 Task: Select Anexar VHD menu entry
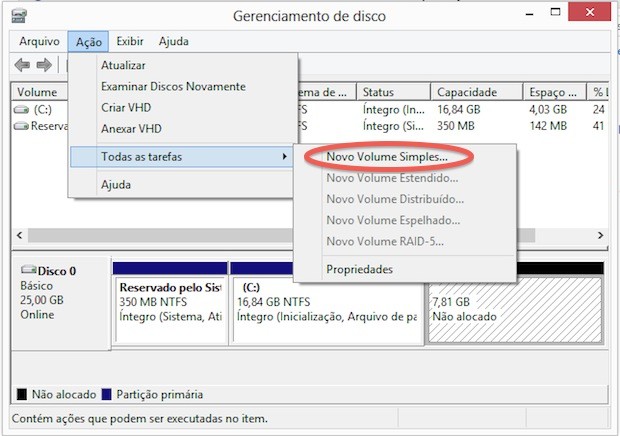[x=131, y=129]
